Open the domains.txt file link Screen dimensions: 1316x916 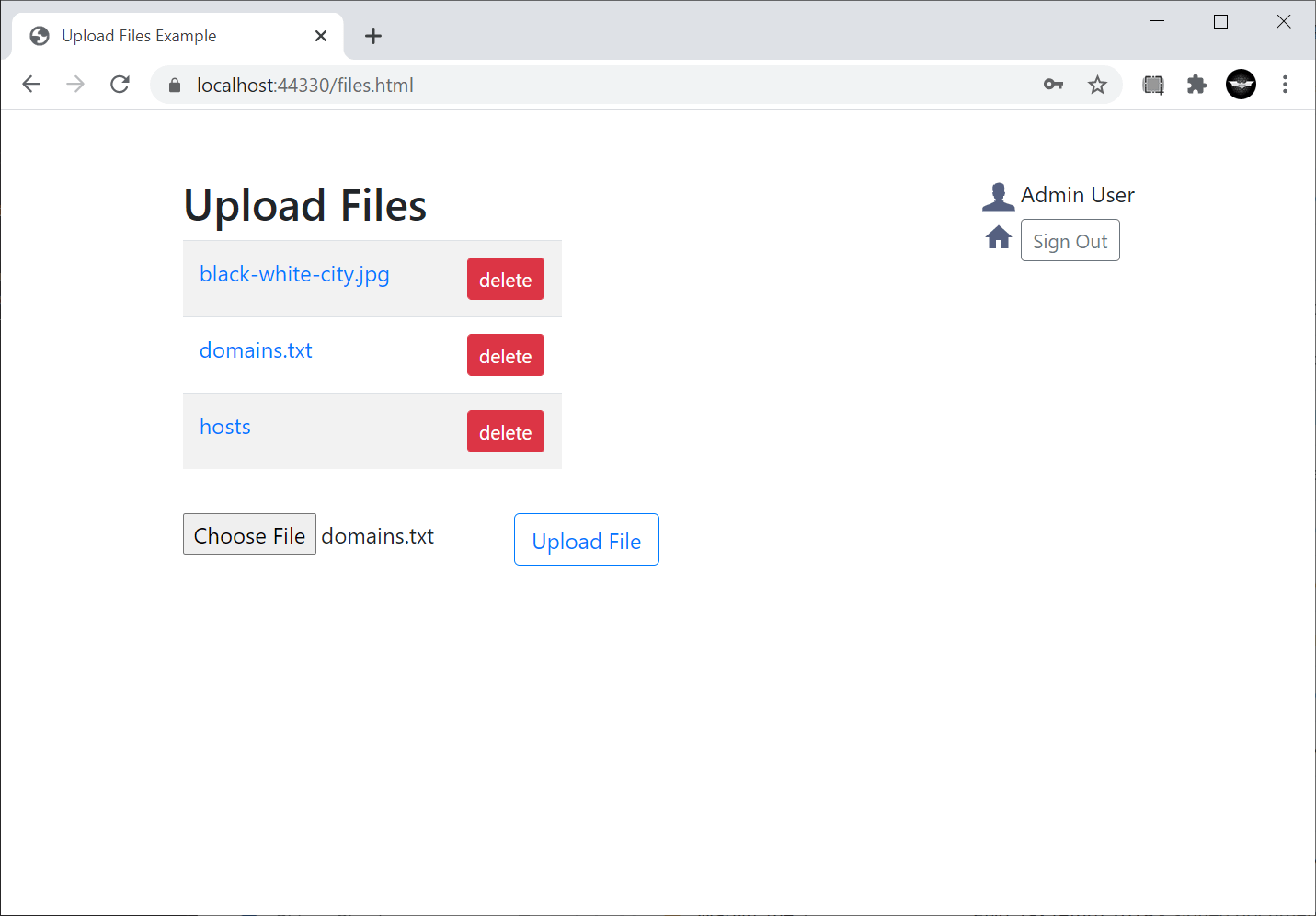255,350
